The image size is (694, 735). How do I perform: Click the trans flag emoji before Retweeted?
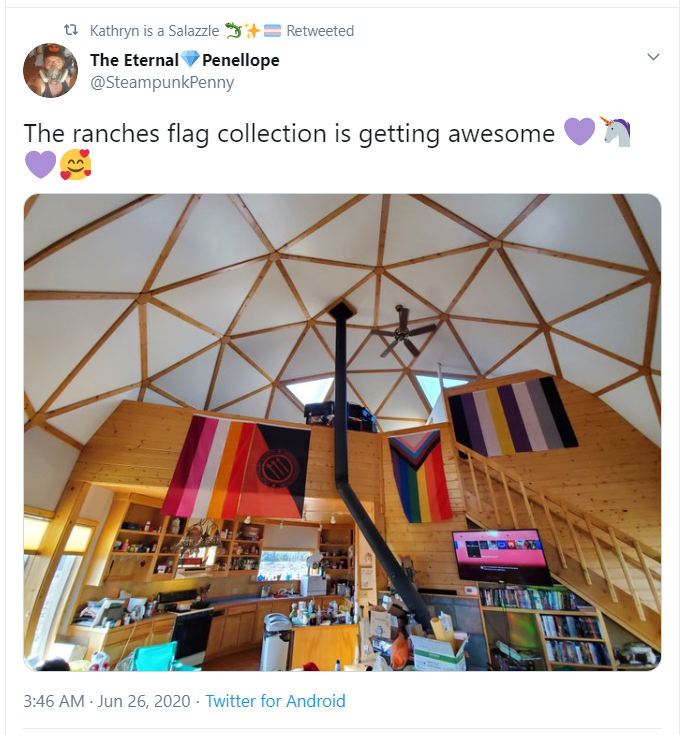tap(273, 31)
